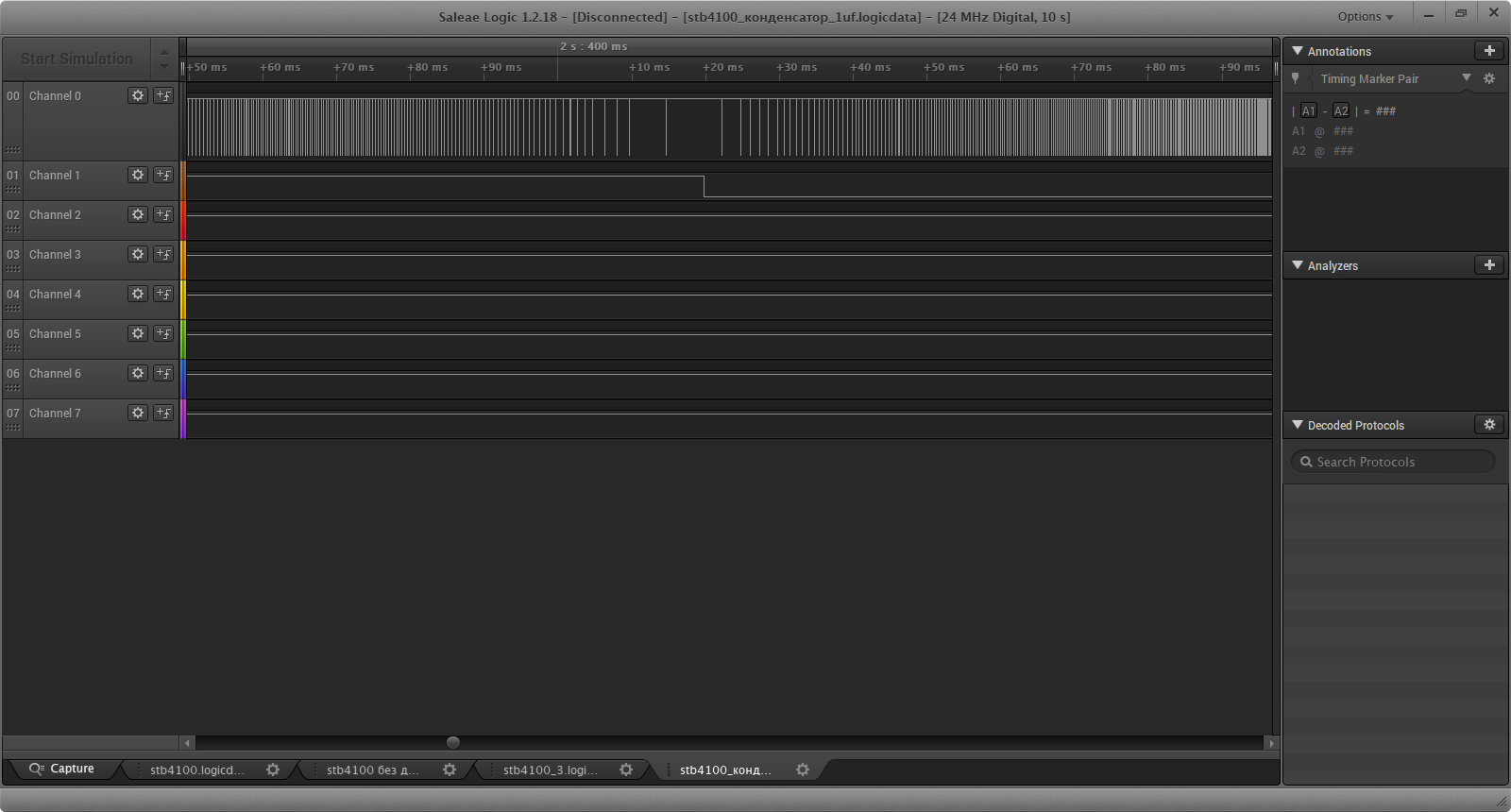Click the Channel 1 falling edge transition

tap(705, 186)
